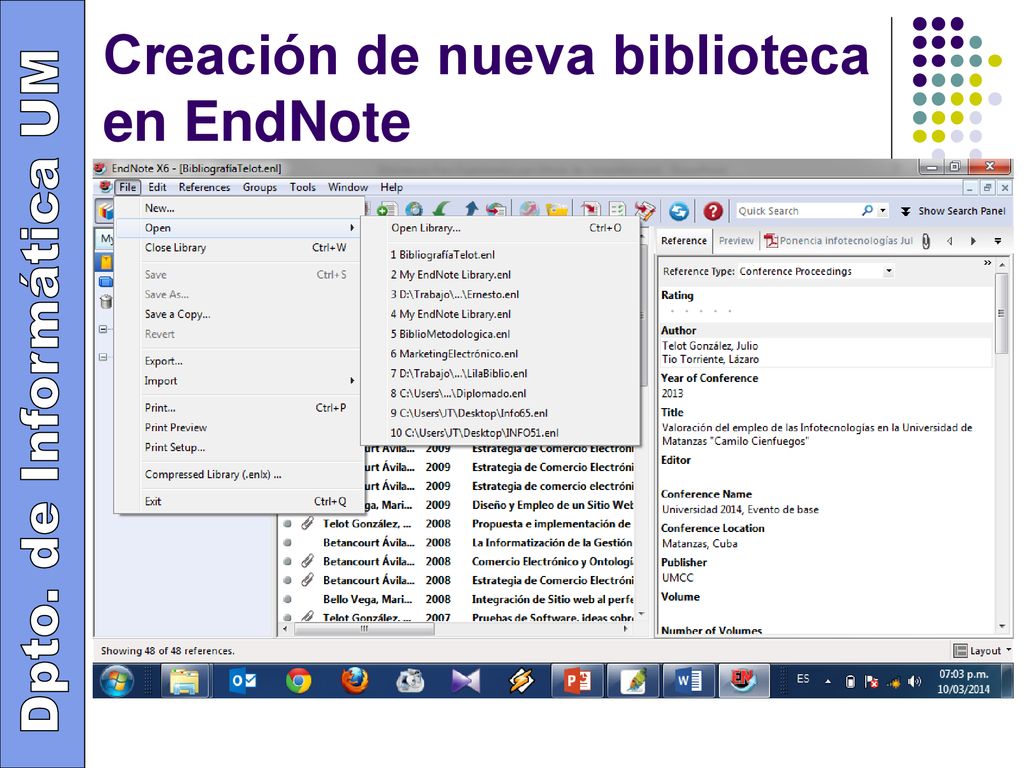Expand the Open submenu arrow in File menu
Image resolution: width=1024 pixels, height=768 pixels.
click(352, 228)
